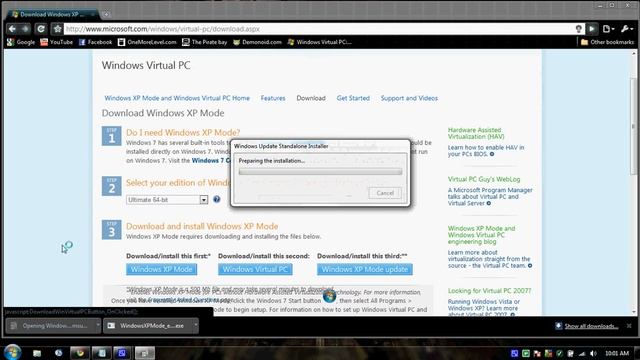Click the help question mark beside edition dropdown

pos(217,199)
